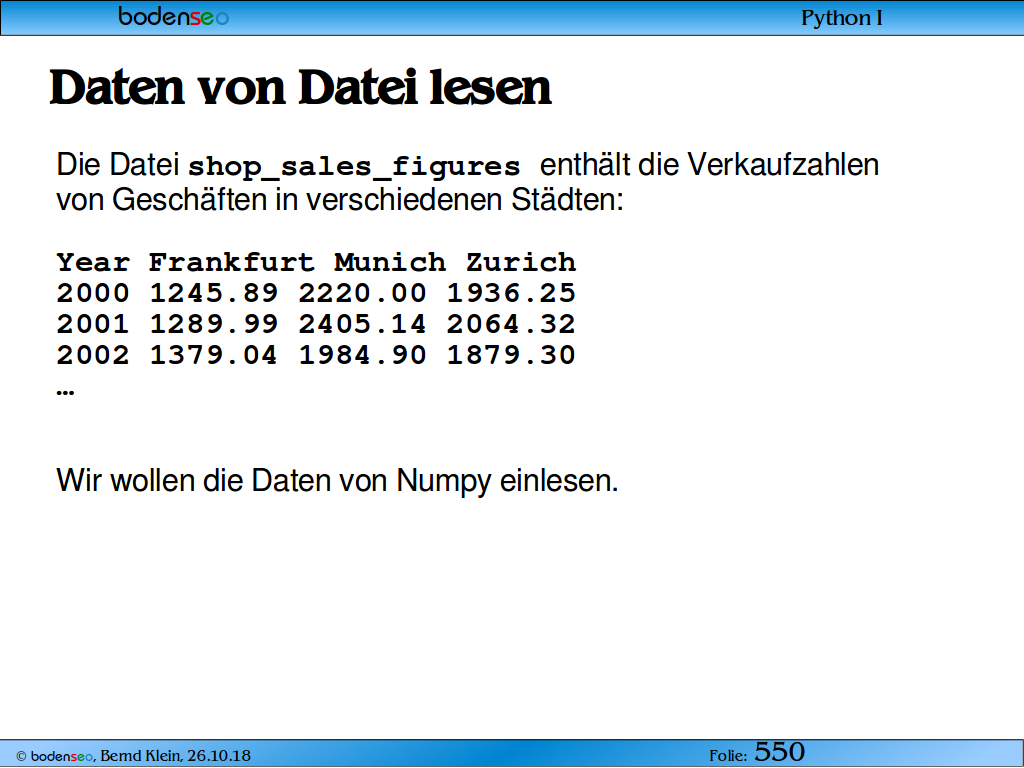Screen dimensions: 1024x768
Task: Click the year value '2001'
Action: pyautogui.click(x=93, y=325)
